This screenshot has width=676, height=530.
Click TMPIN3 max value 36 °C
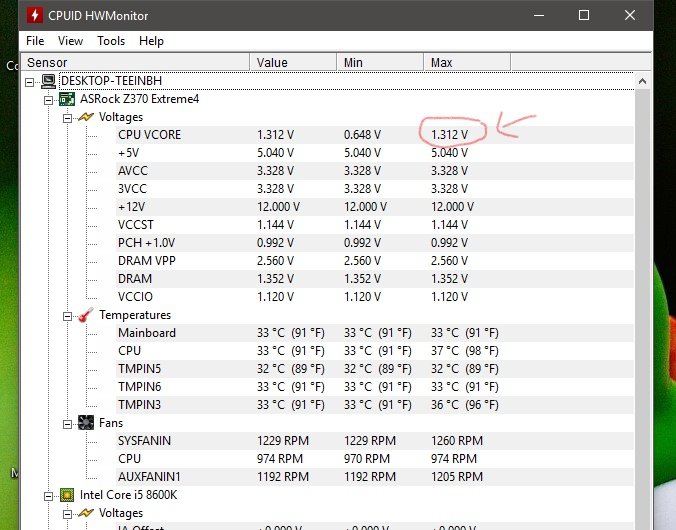[x=465, y=405]
